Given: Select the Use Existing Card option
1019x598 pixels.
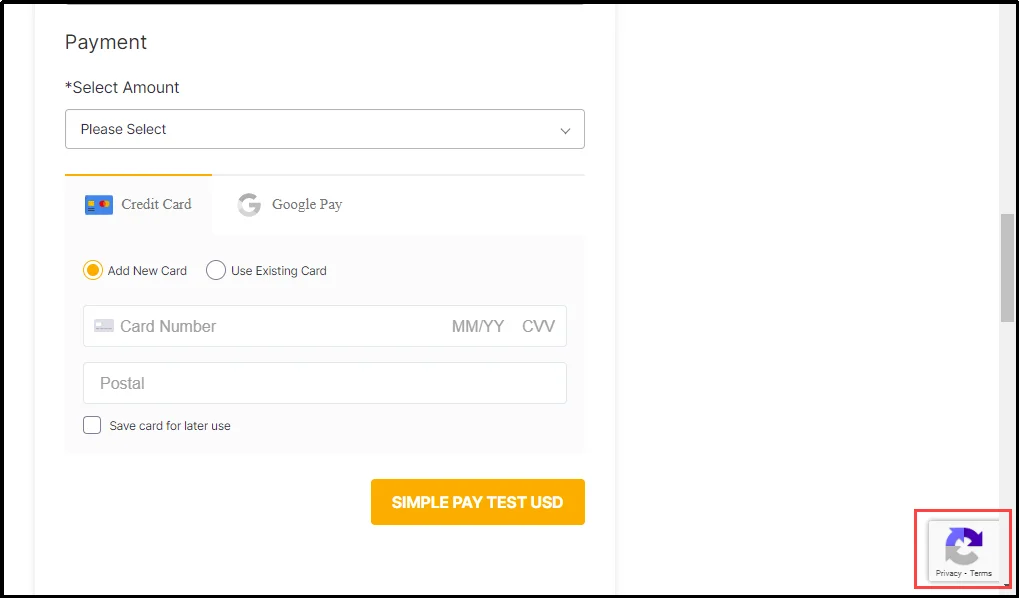Looking at the screenshot, I should tap(215, 270).
